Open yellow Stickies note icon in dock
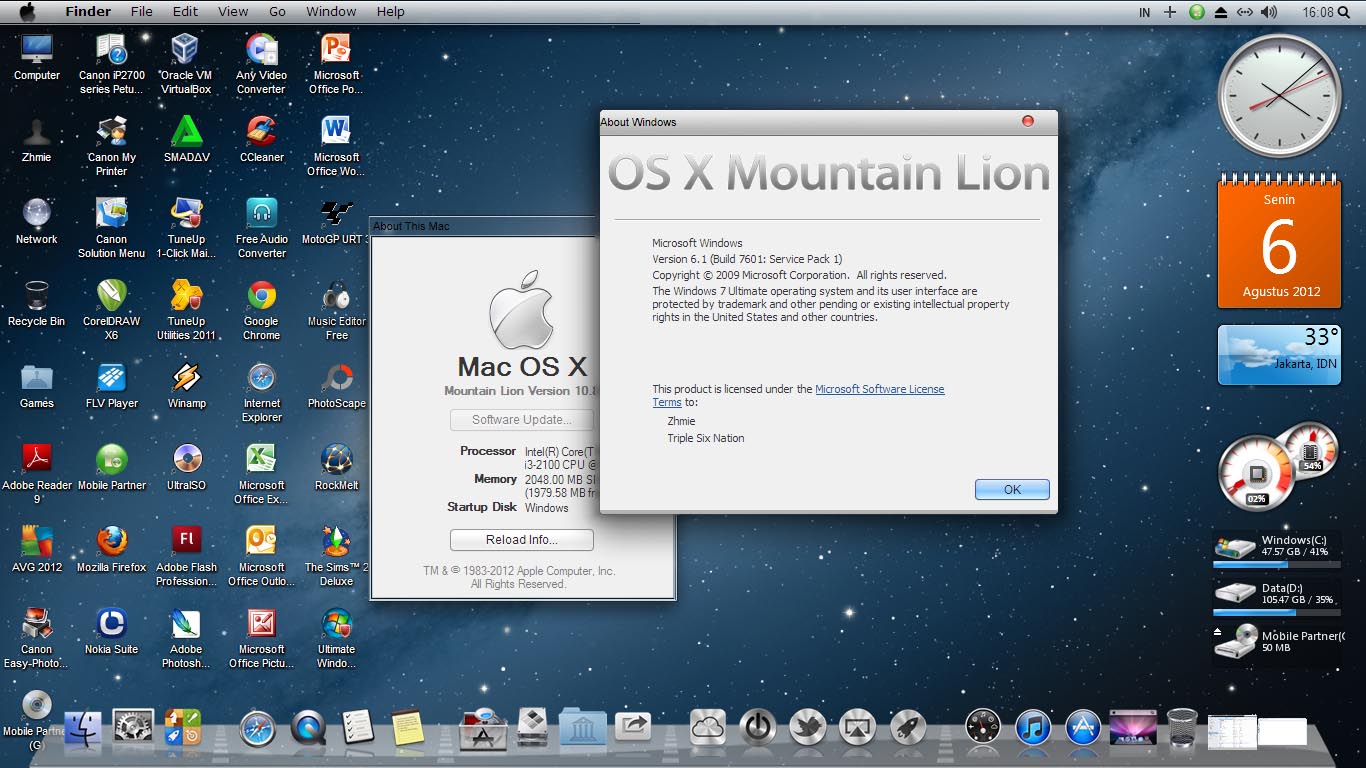The height and width of the screenshot is (768, 1366). pyautogui.click(x=407, y=728)
